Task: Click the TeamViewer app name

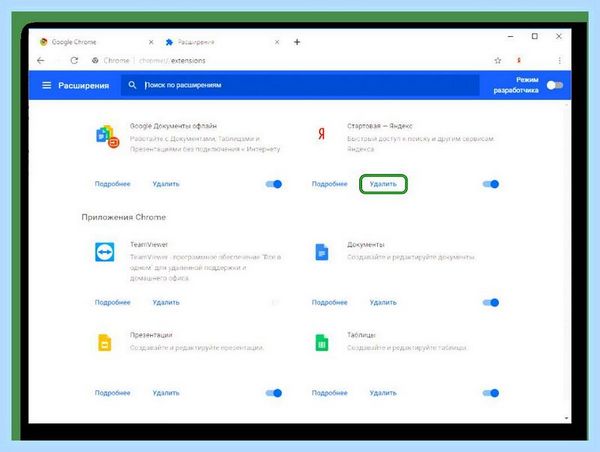Action: (149, 245)
